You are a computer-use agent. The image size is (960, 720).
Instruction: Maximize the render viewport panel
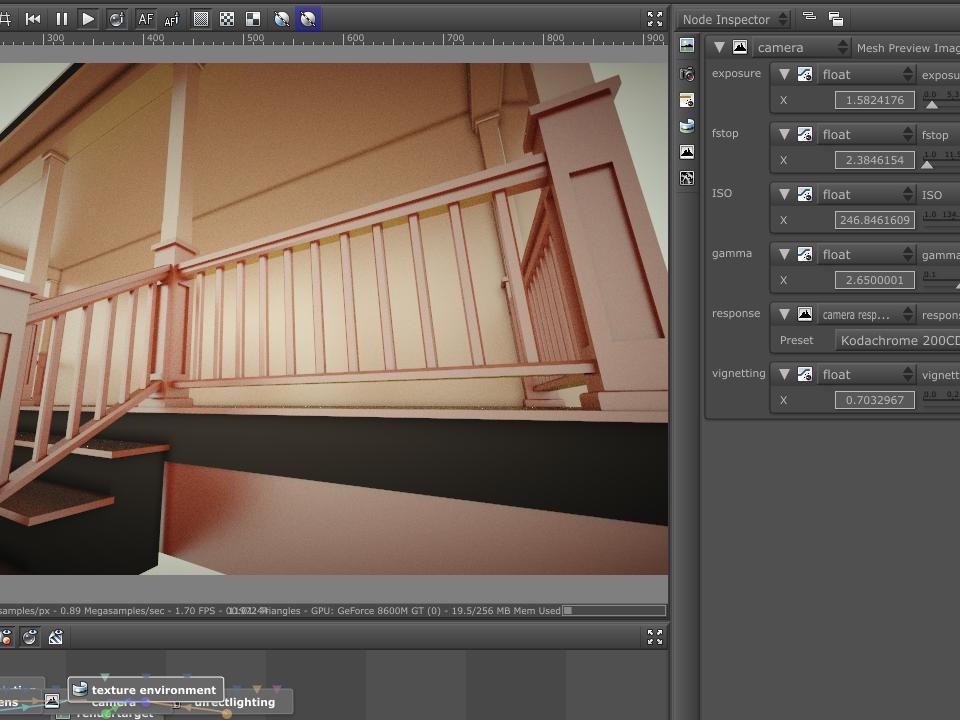click(x=654, y=19)
